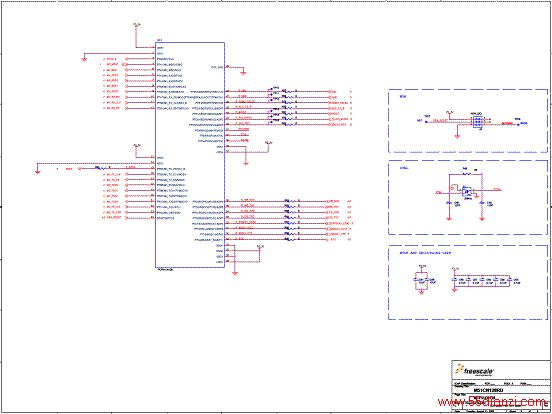Select the large microcontroller chip symbol
The height and width of the screenshot is (414, 552).
point(190,155)
